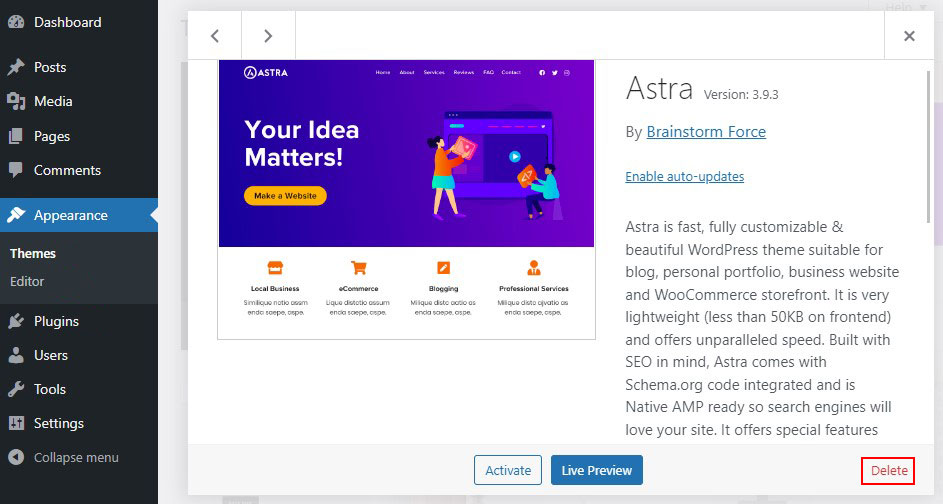Open Settings menu label

[x=58, y=423]
